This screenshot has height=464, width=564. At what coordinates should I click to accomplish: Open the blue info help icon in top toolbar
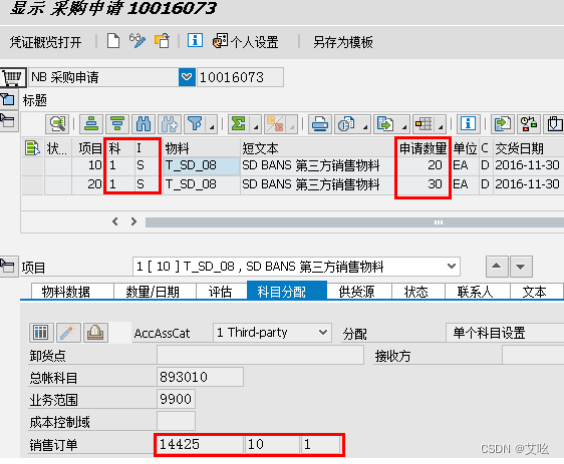point(195,40)
